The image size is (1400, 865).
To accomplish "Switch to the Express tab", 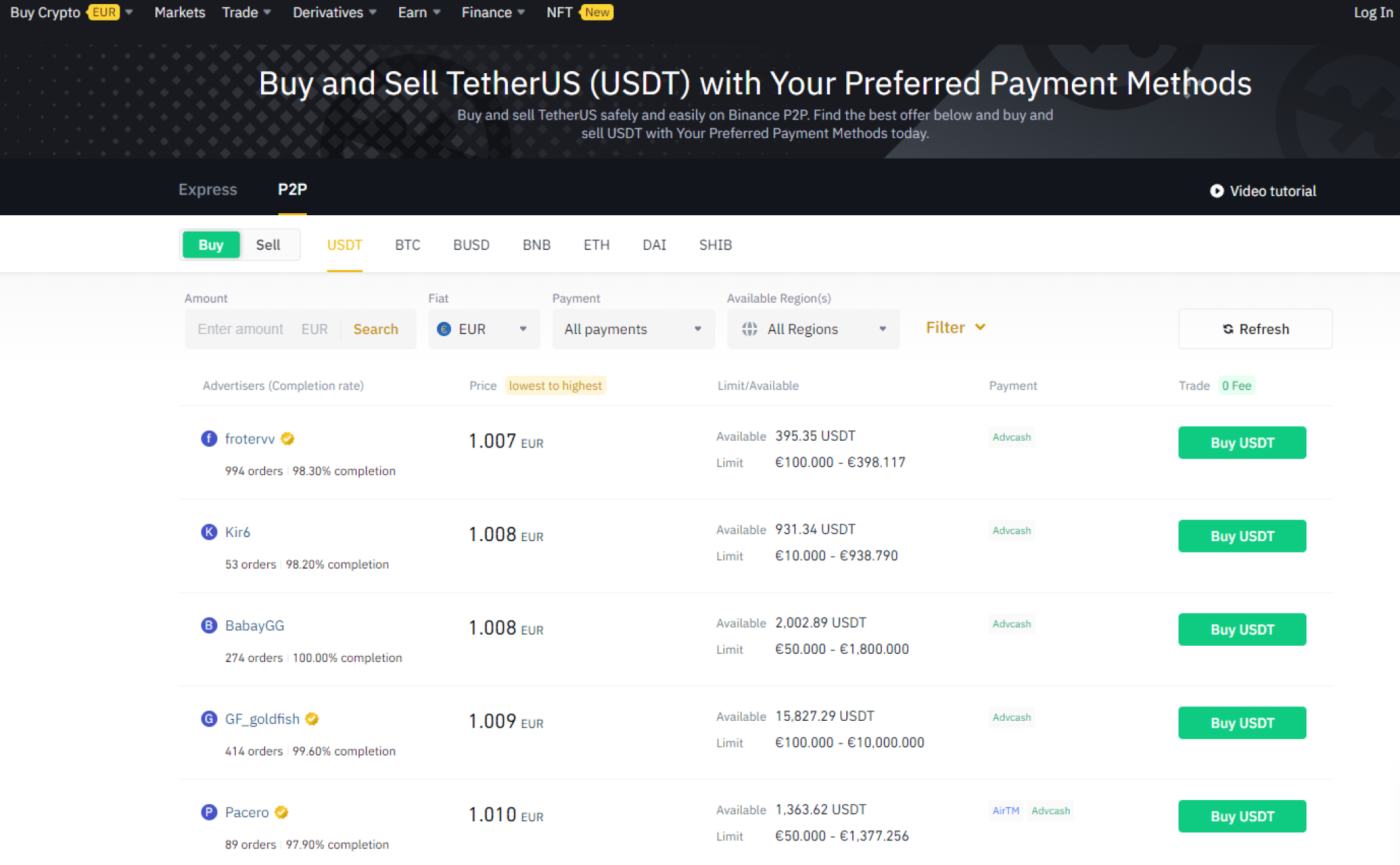I will [207, 189].
